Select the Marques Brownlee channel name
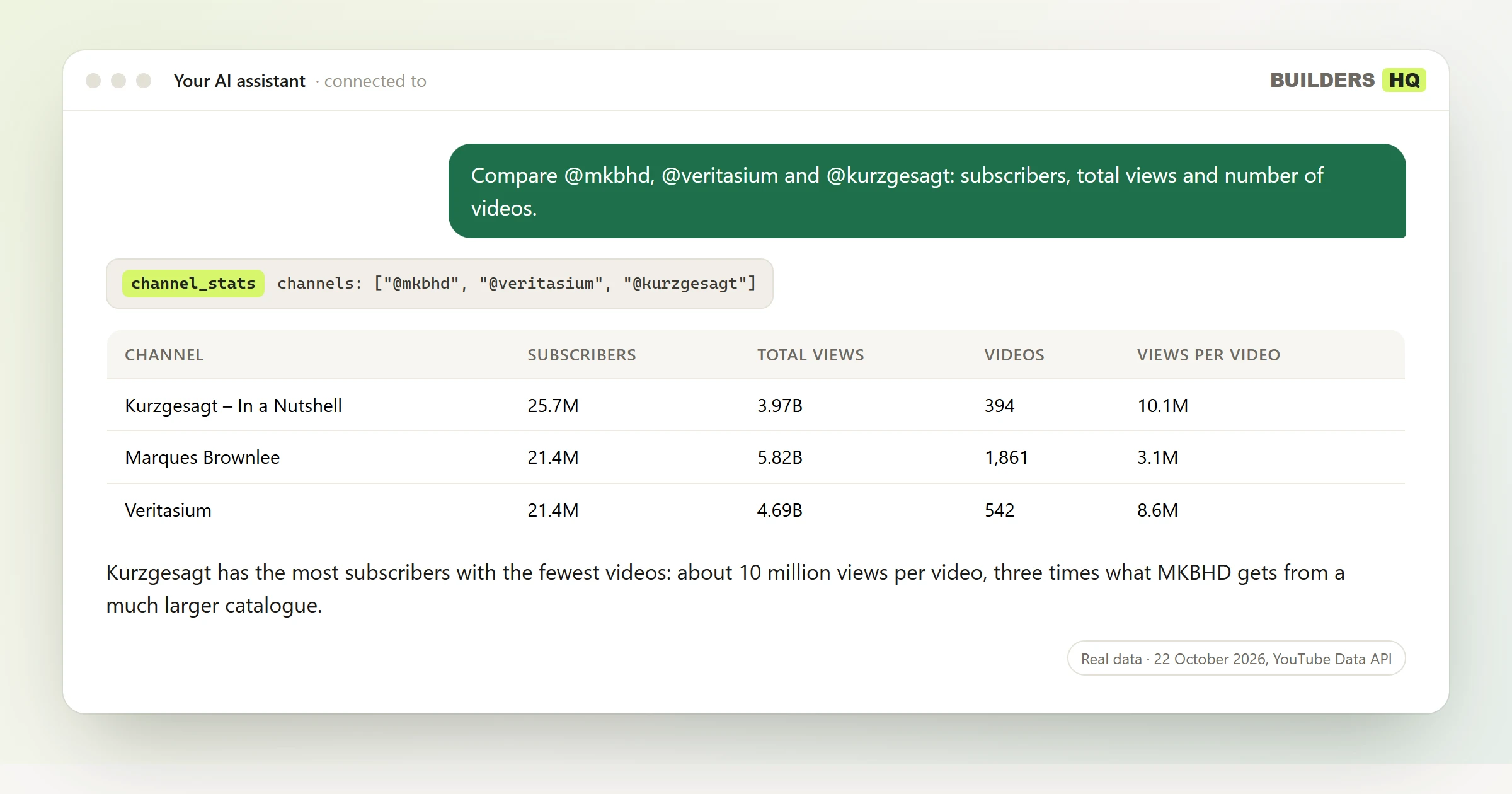The height and width of the screenshot is (794, 1512). coord(202,457)
